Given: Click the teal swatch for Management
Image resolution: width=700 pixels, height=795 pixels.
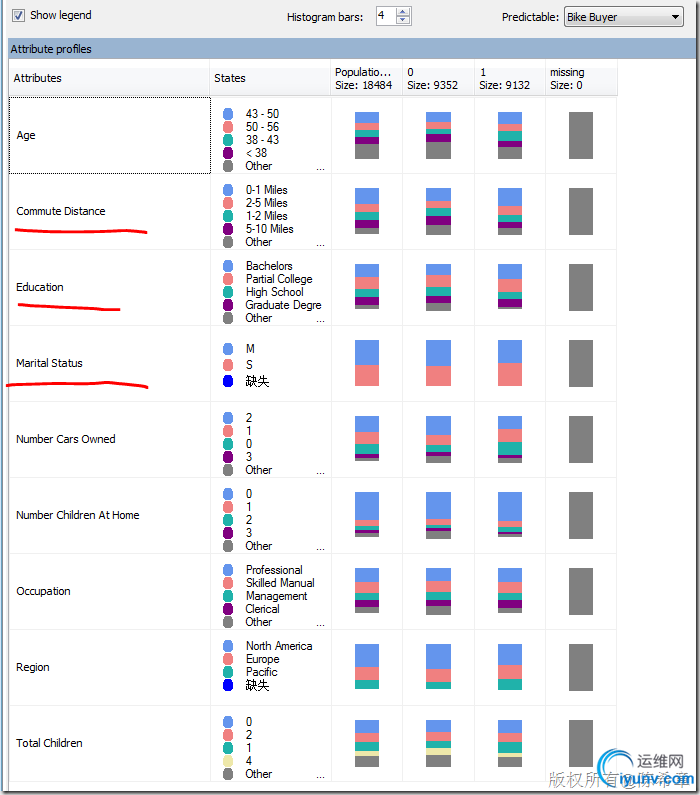Looking at the screenshot, I should pos(228,596).
